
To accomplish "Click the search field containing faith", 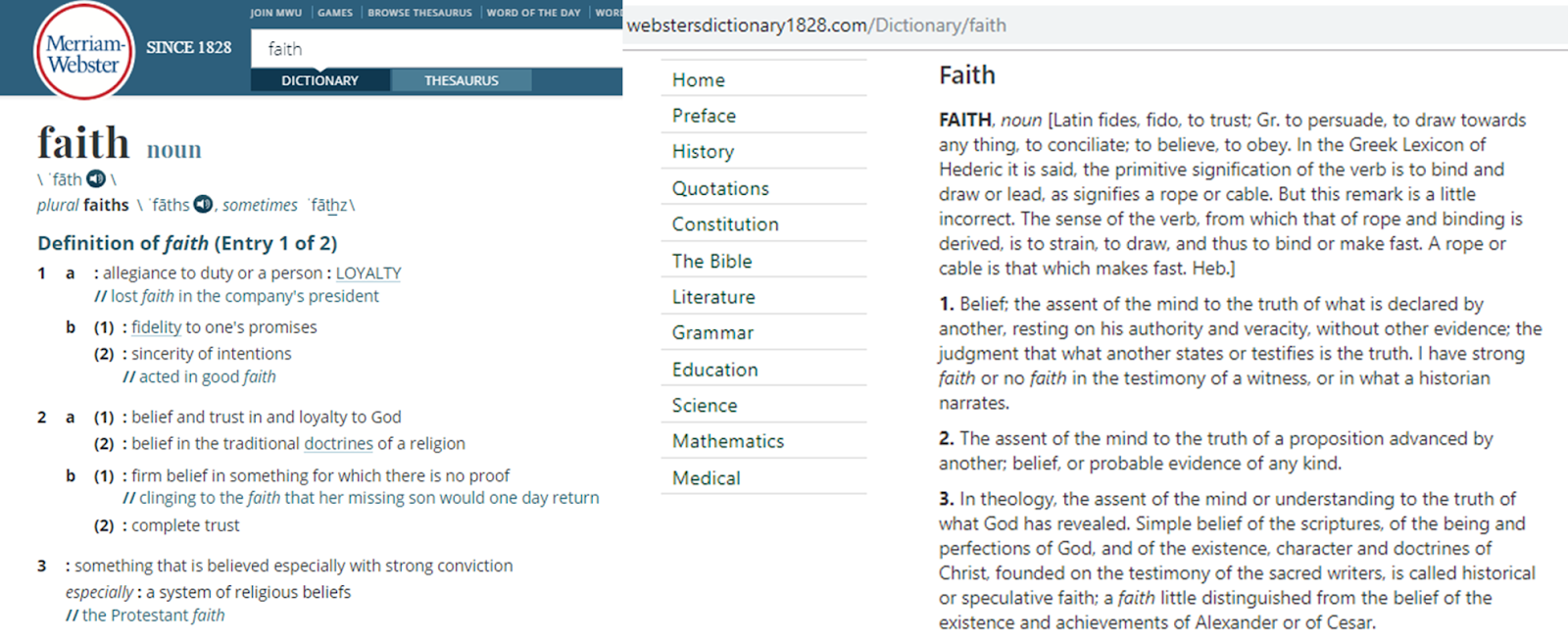I will [x=436, y=48].
